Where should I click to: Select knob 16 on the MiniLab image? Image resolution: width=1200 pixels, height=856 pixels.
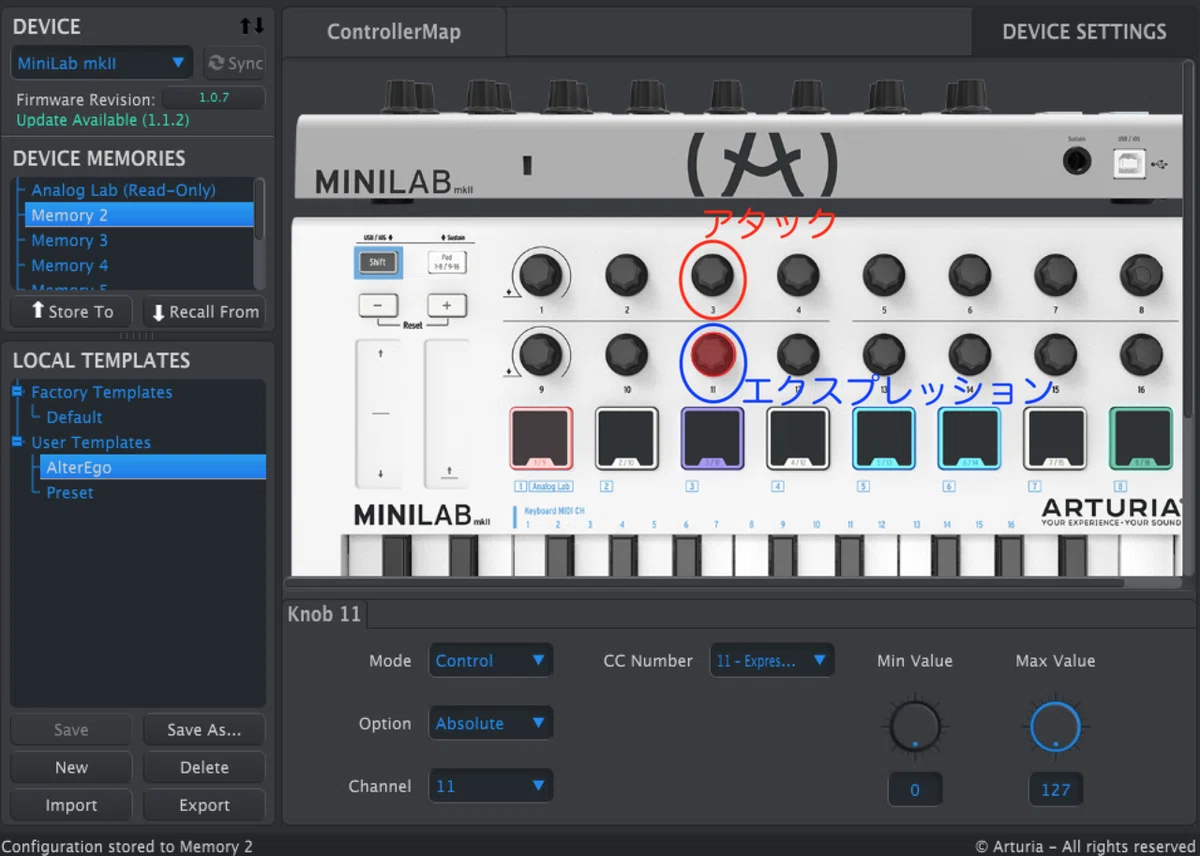coord(1141,354)
